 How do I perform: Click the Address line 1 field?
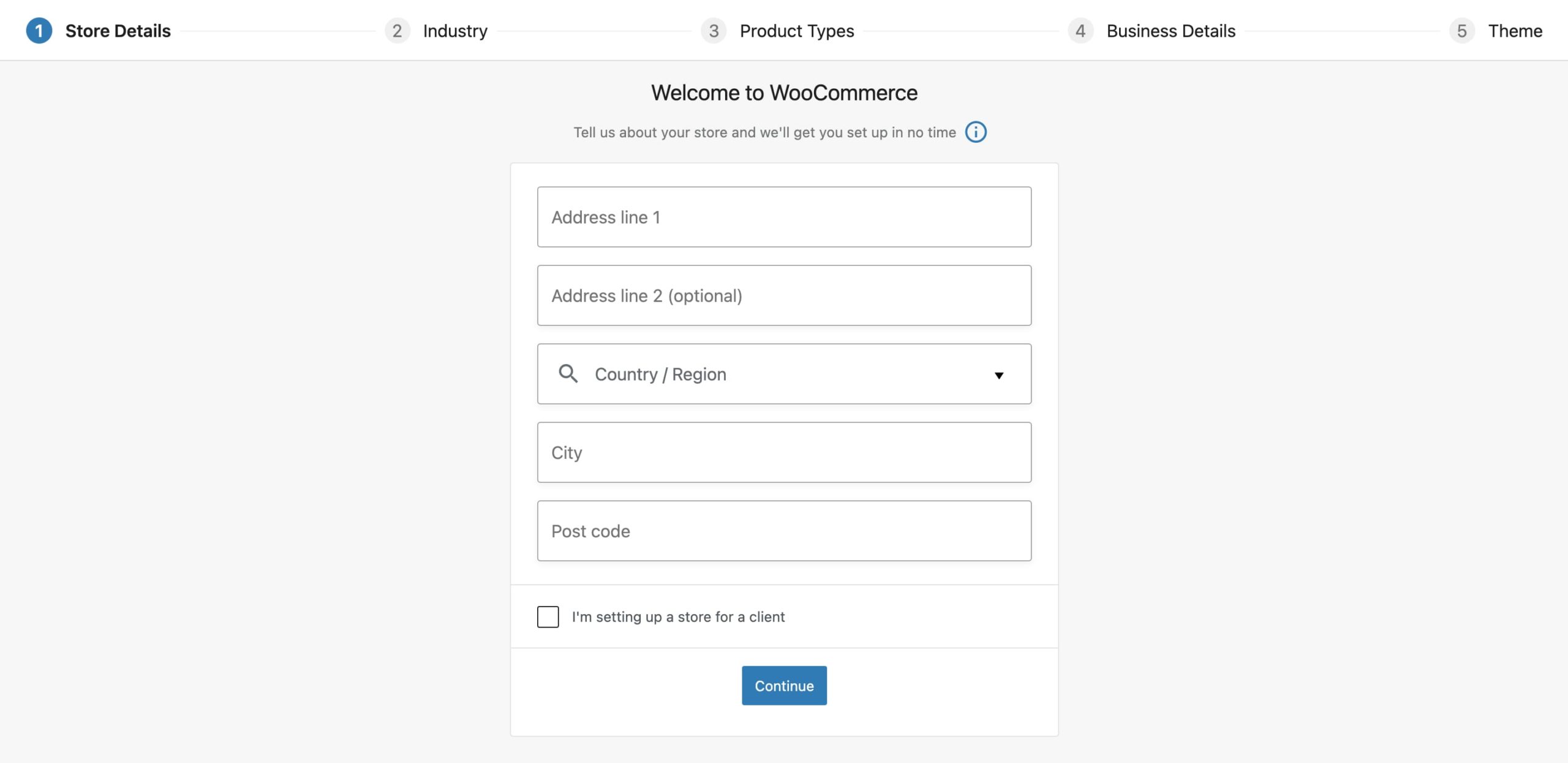point(784,217)
